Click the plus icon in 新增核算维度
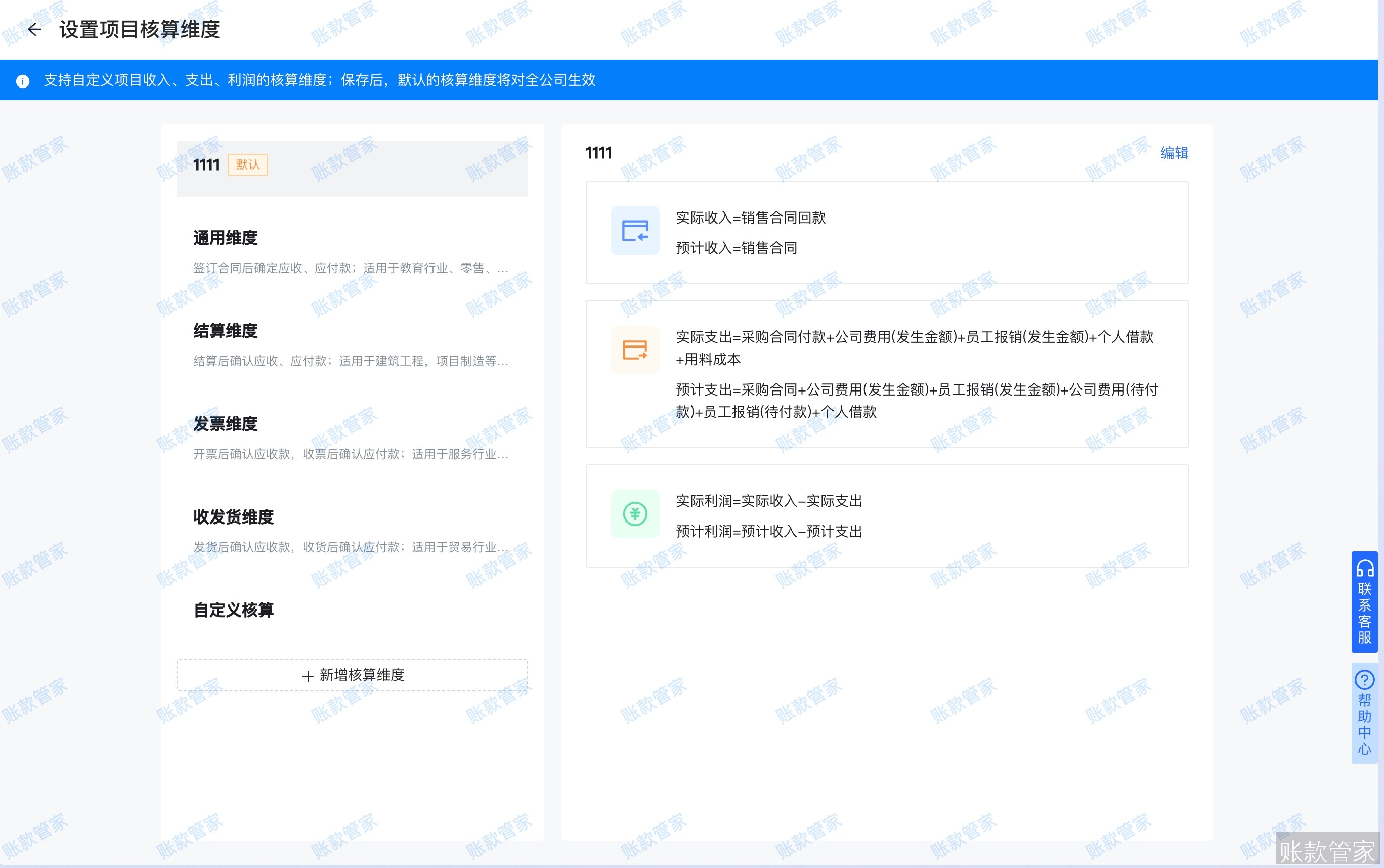This screenshot has width=1384, height=868. tap(308, 675)
